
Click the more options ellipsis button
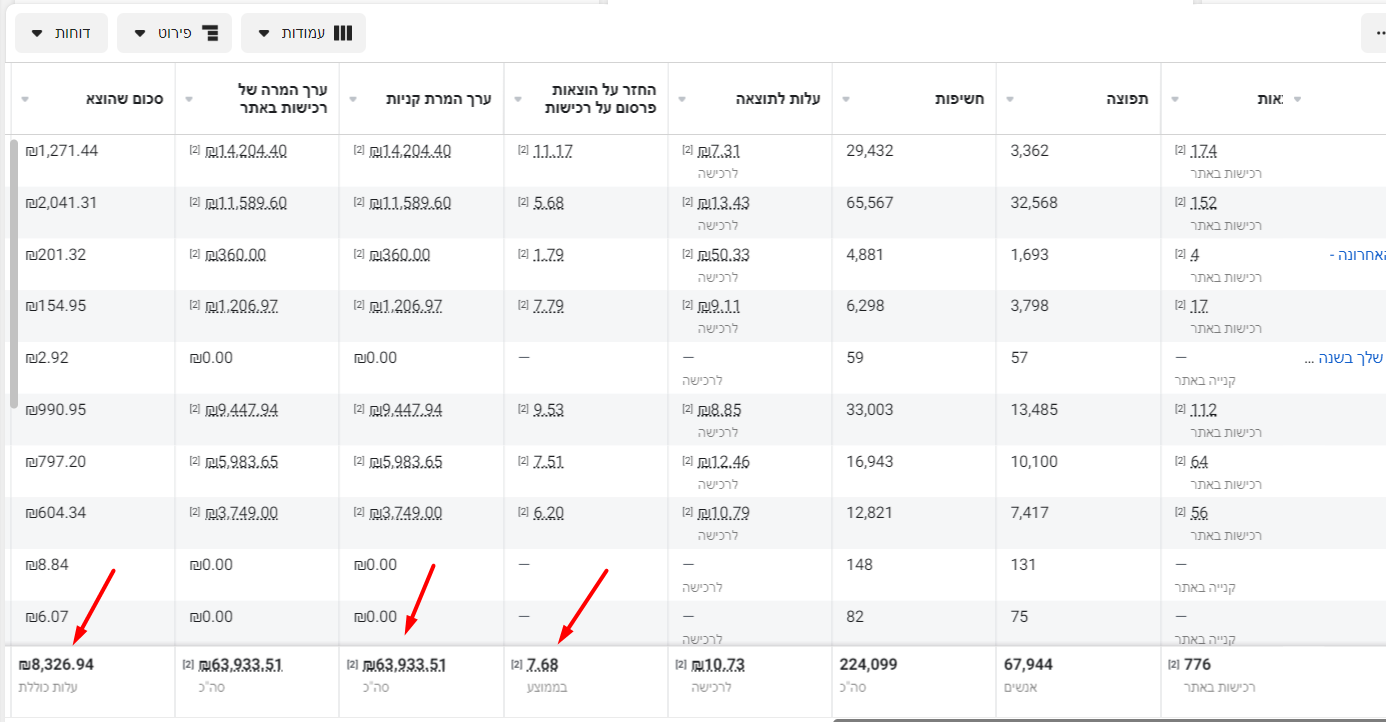pos(1377,33)
